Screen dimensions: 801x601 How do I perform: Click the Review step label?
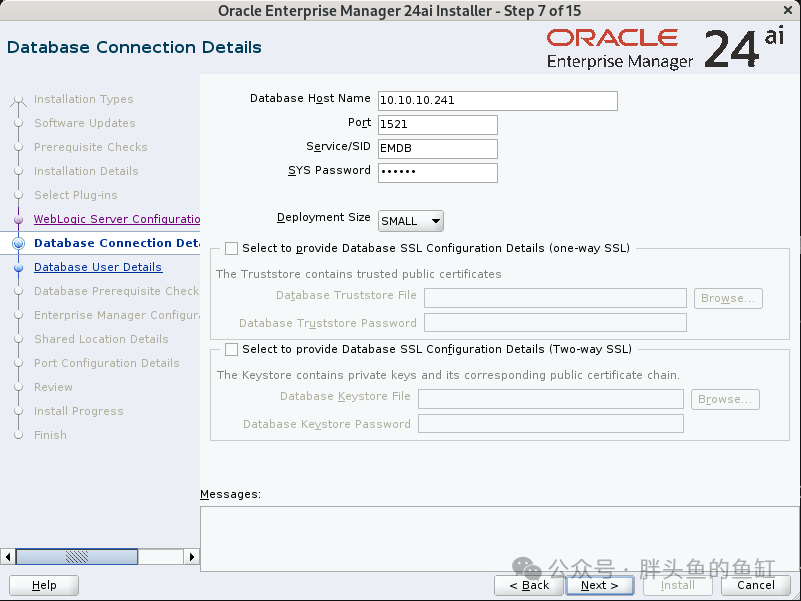click(53, 387)
